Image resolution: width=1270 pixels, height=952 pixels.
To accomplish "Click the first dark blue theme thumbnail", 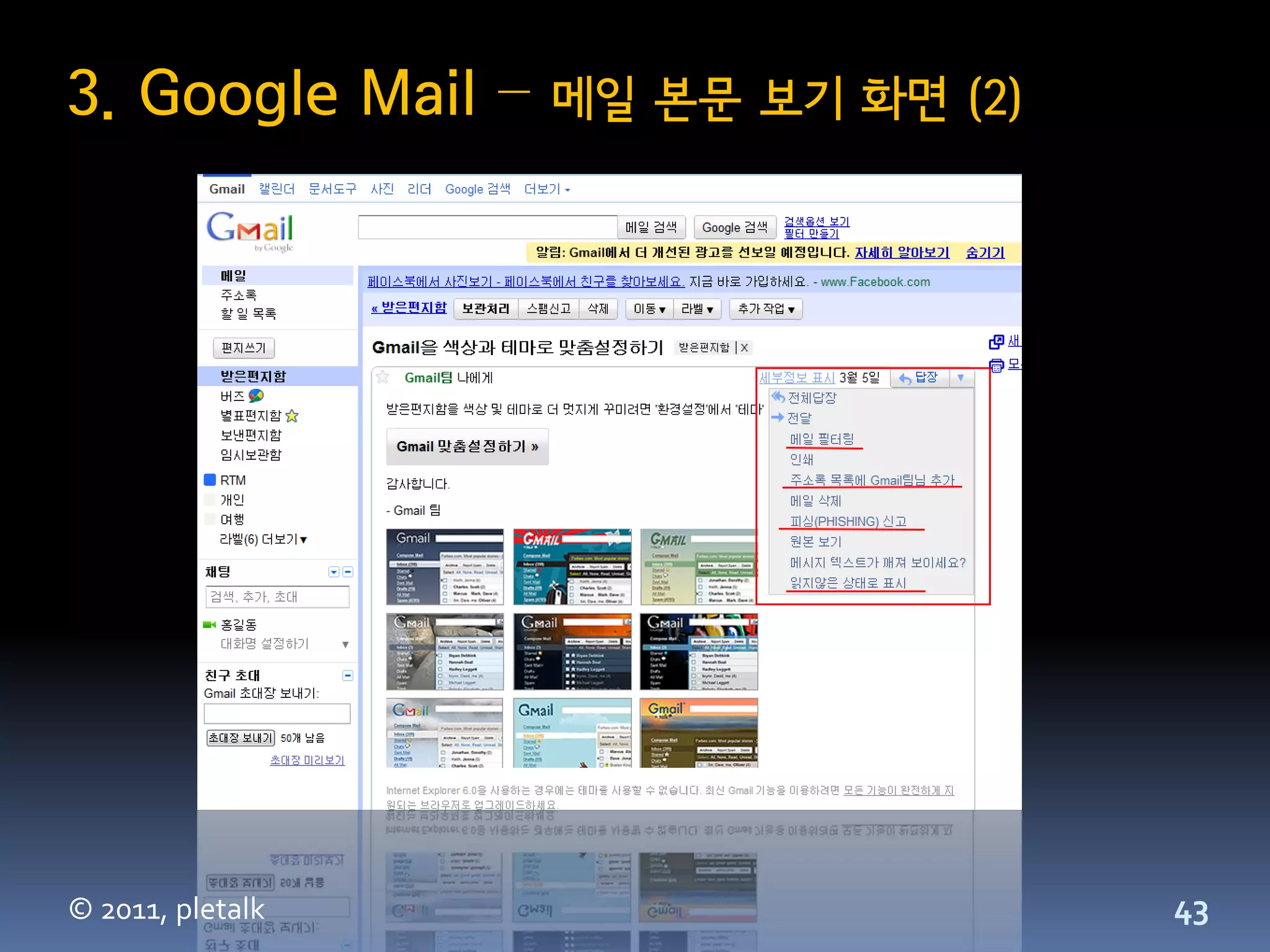I will click(445, 566).
